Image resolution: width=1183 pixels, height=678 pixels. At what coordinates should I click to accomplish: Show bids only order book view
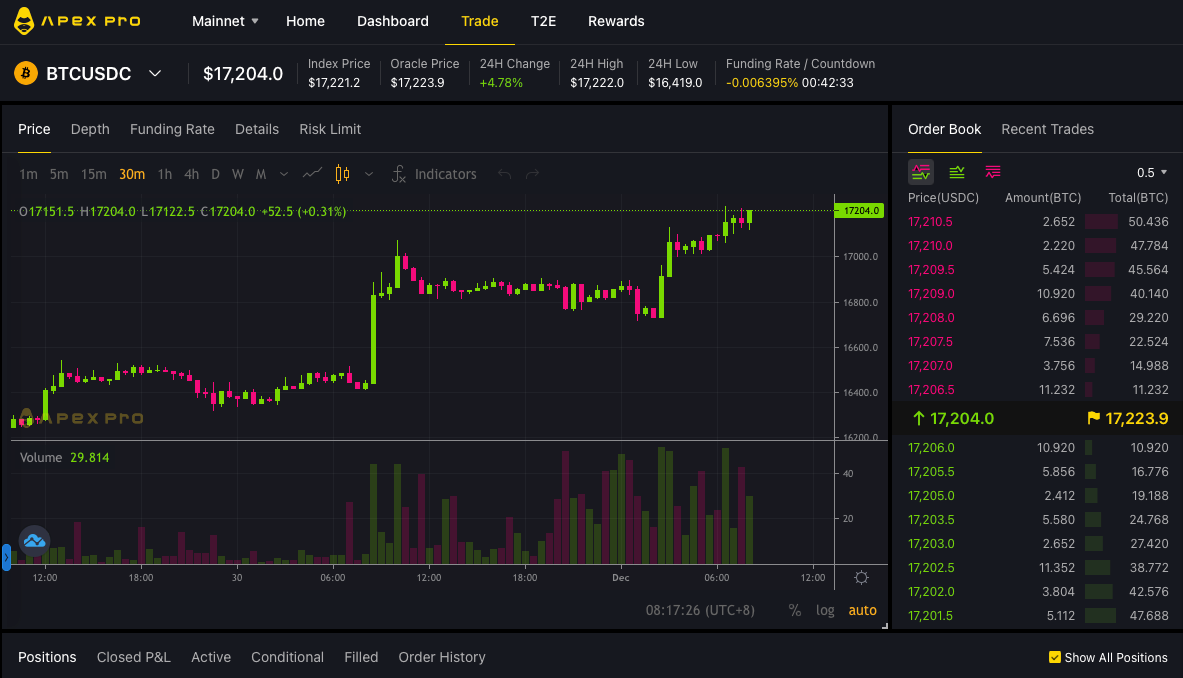pyautogui.click(x=957, y=172)
